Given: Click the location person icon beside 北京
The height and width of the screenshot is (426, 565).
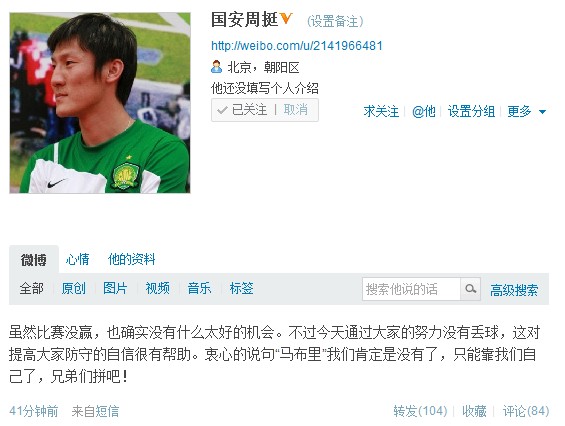Looking at the screenshot, I should [x=216, y=67].
